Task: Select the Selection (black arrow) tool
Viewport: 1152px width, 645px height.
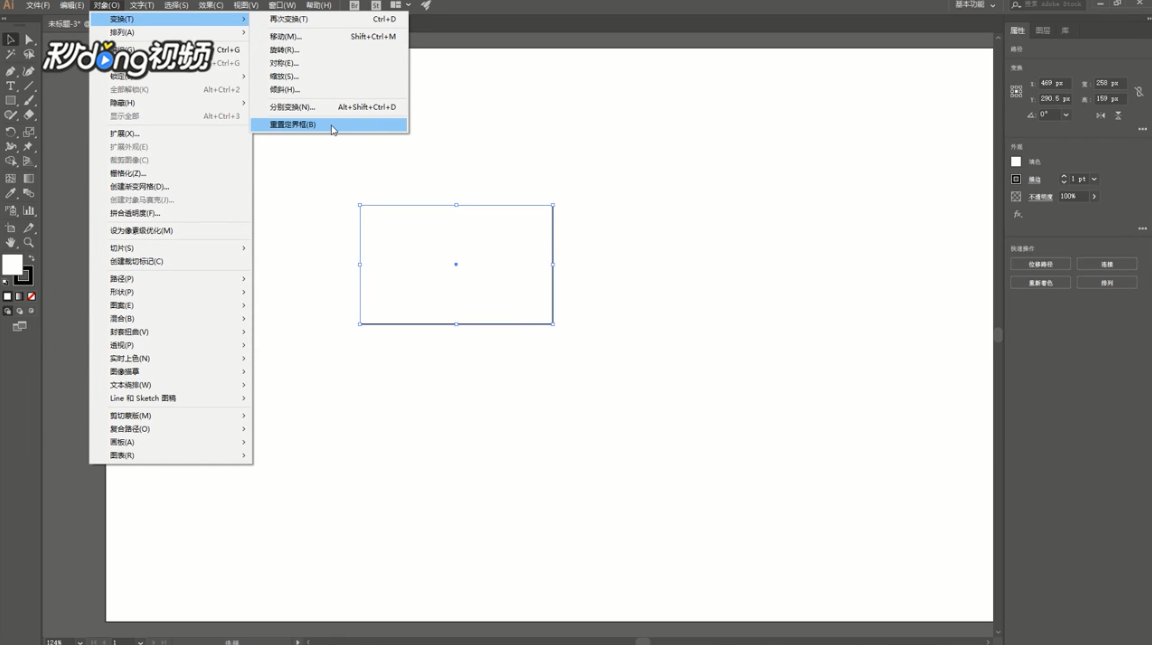Action: (x=10, y=40)
